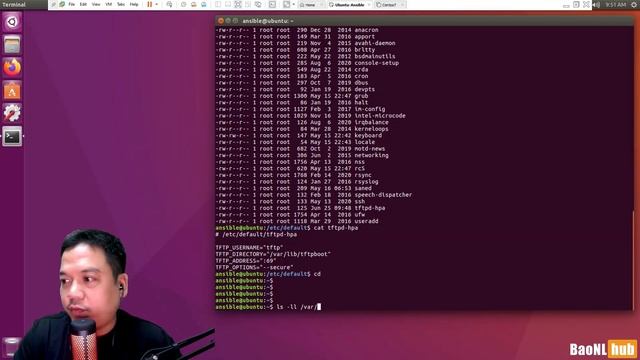
Task: Select the Terminal icon in launcher
Action: [12, 136]
